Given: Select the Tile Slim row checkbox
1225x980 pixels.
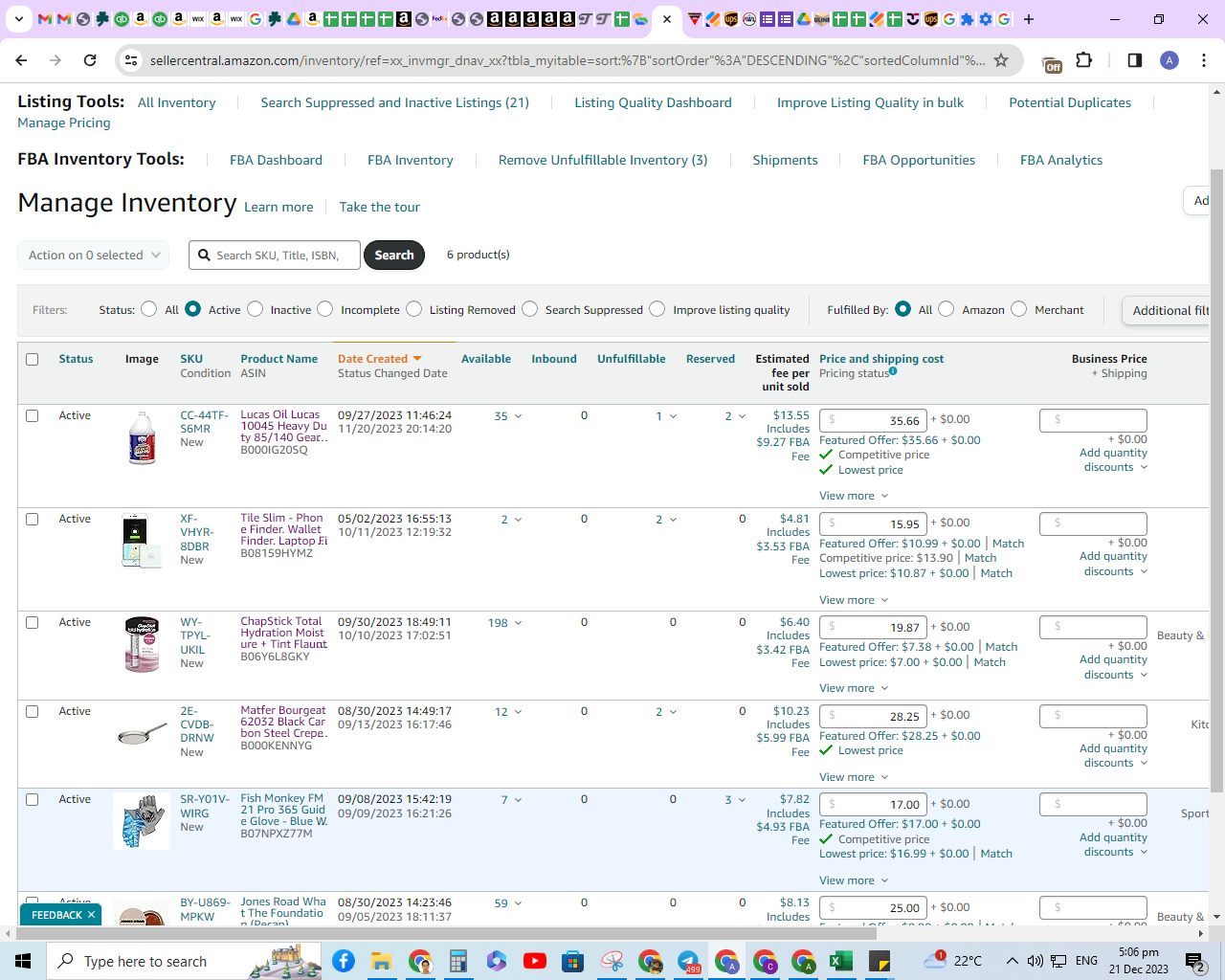Looking at the screenshot, I should (33, 520).
